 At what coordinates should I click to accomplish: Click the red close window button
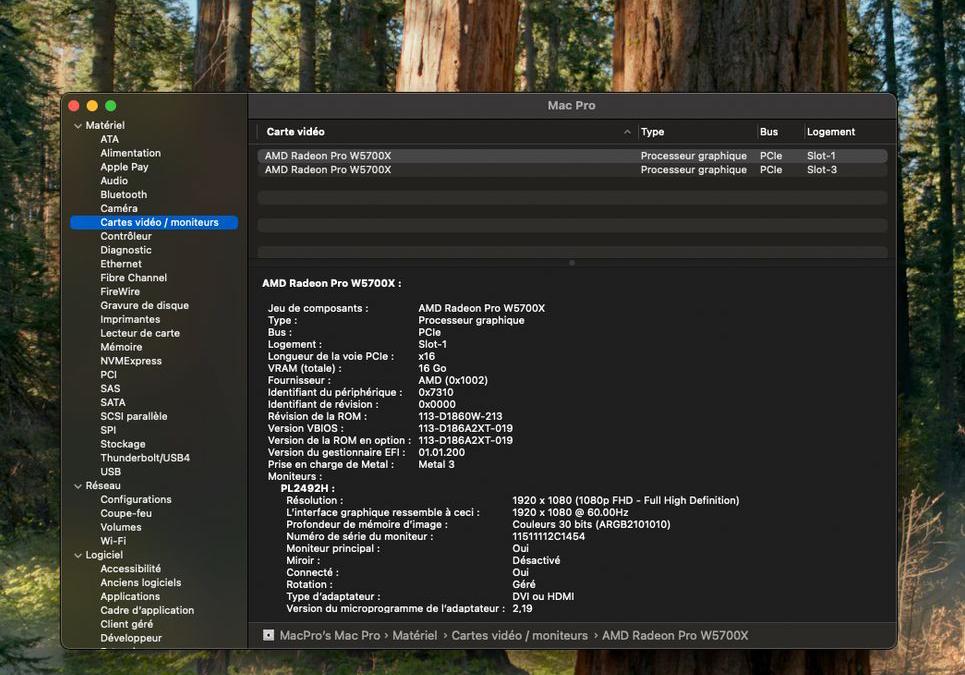(x=74, y=106)
